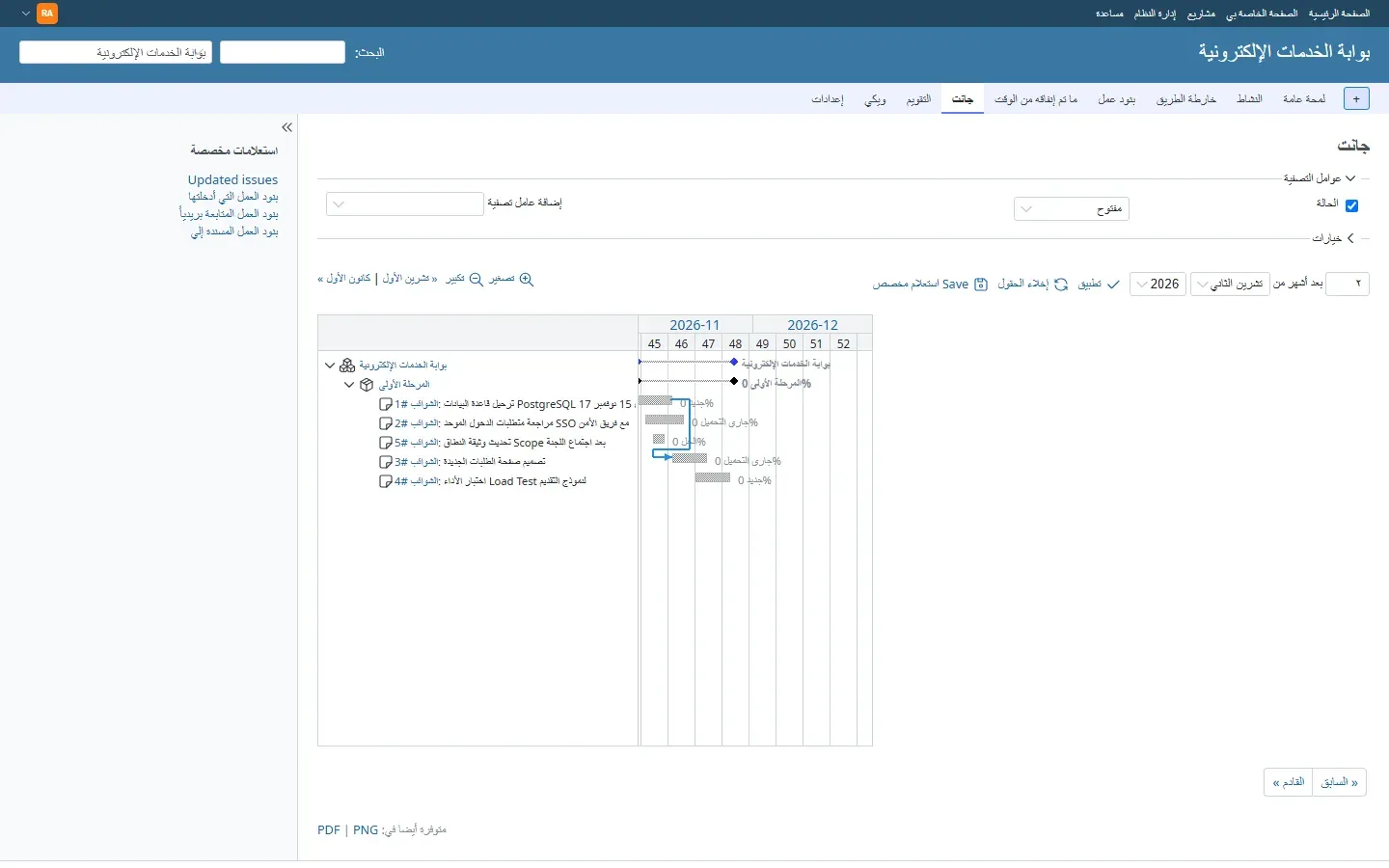Open the Updated issues custom query
Viewport: 1389px width, 868px height.
coord(232,179)
